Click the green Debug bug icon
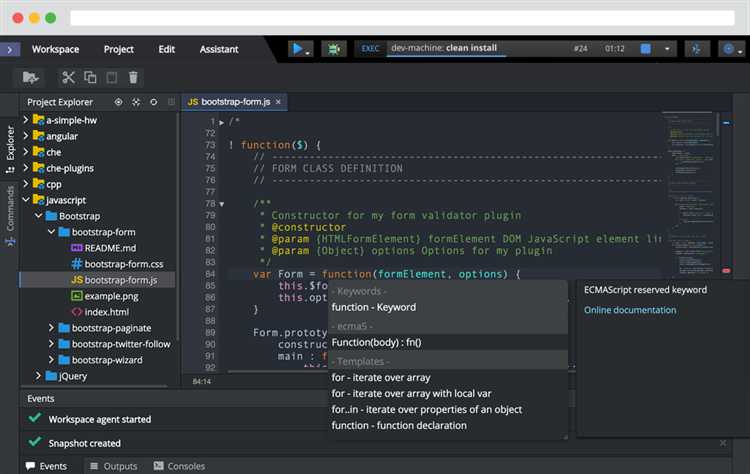Image resolution: width=750 pixels, height=474 pixels. [x=334, y=49]
